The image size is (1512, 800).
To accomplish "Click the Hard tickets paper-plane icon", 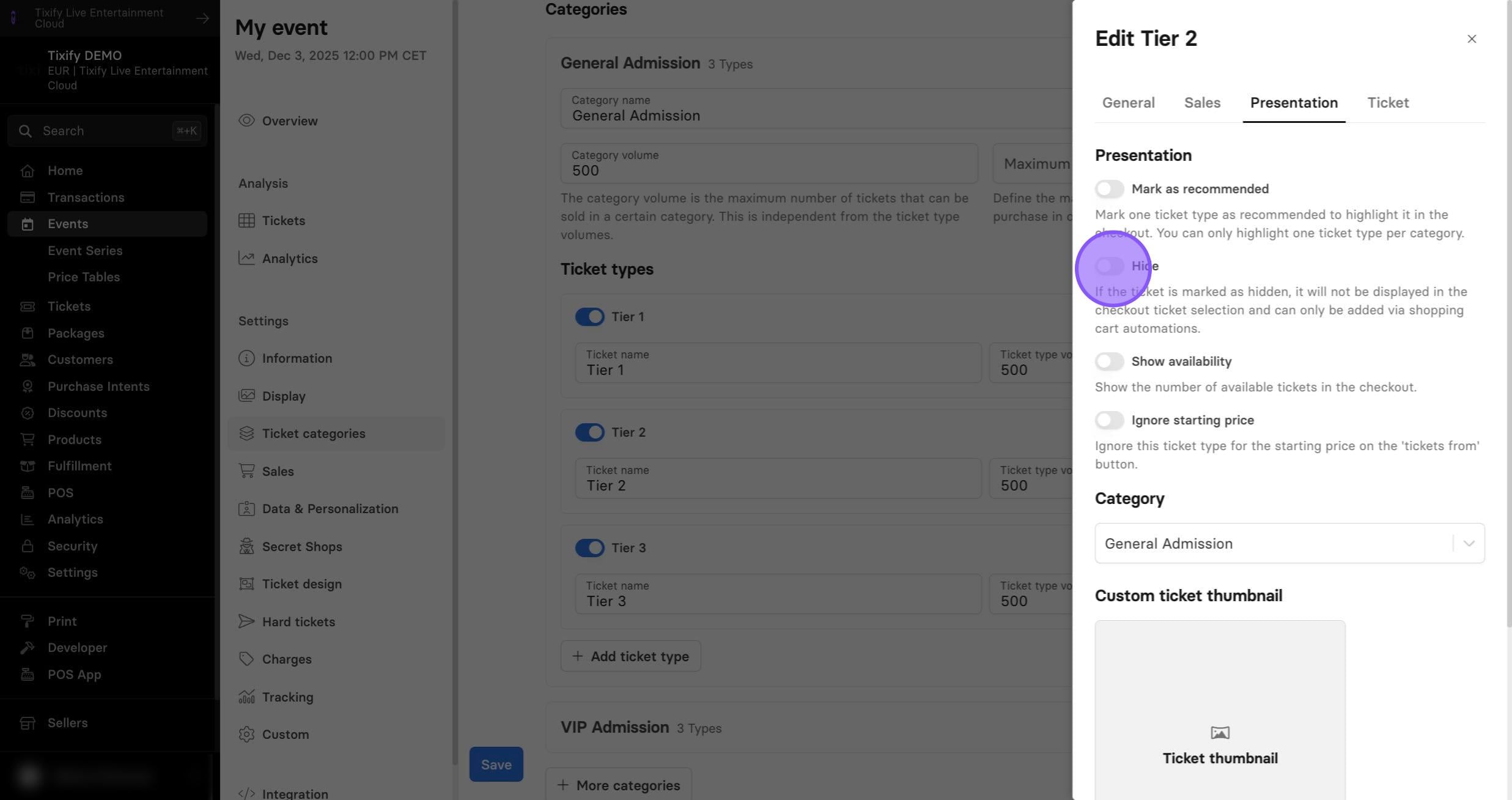I will pyautogui.click(x=246, y=621).
